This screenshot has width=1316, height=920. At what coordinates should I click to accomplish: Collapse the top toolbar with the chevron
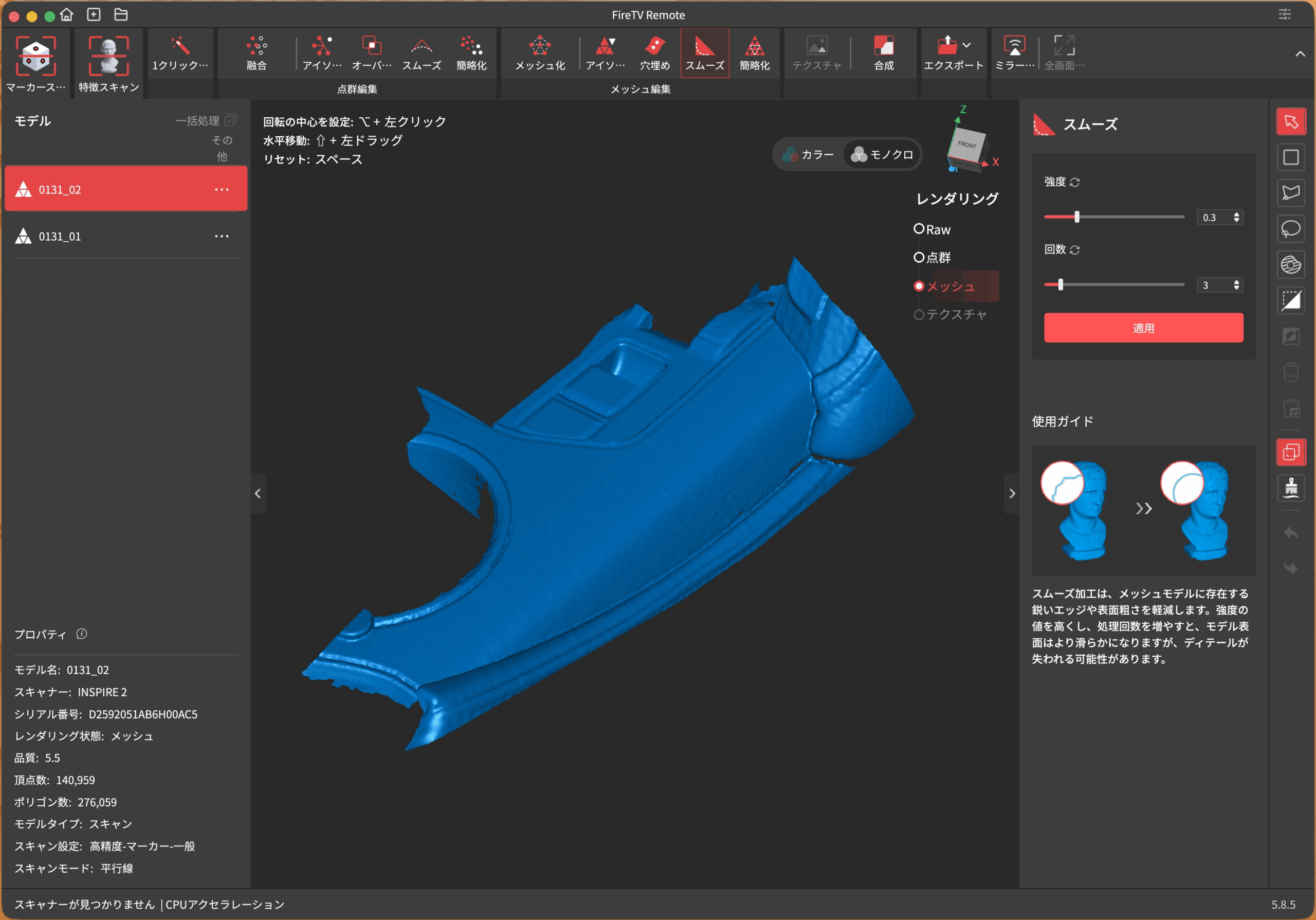click(x=1300, y=54)
